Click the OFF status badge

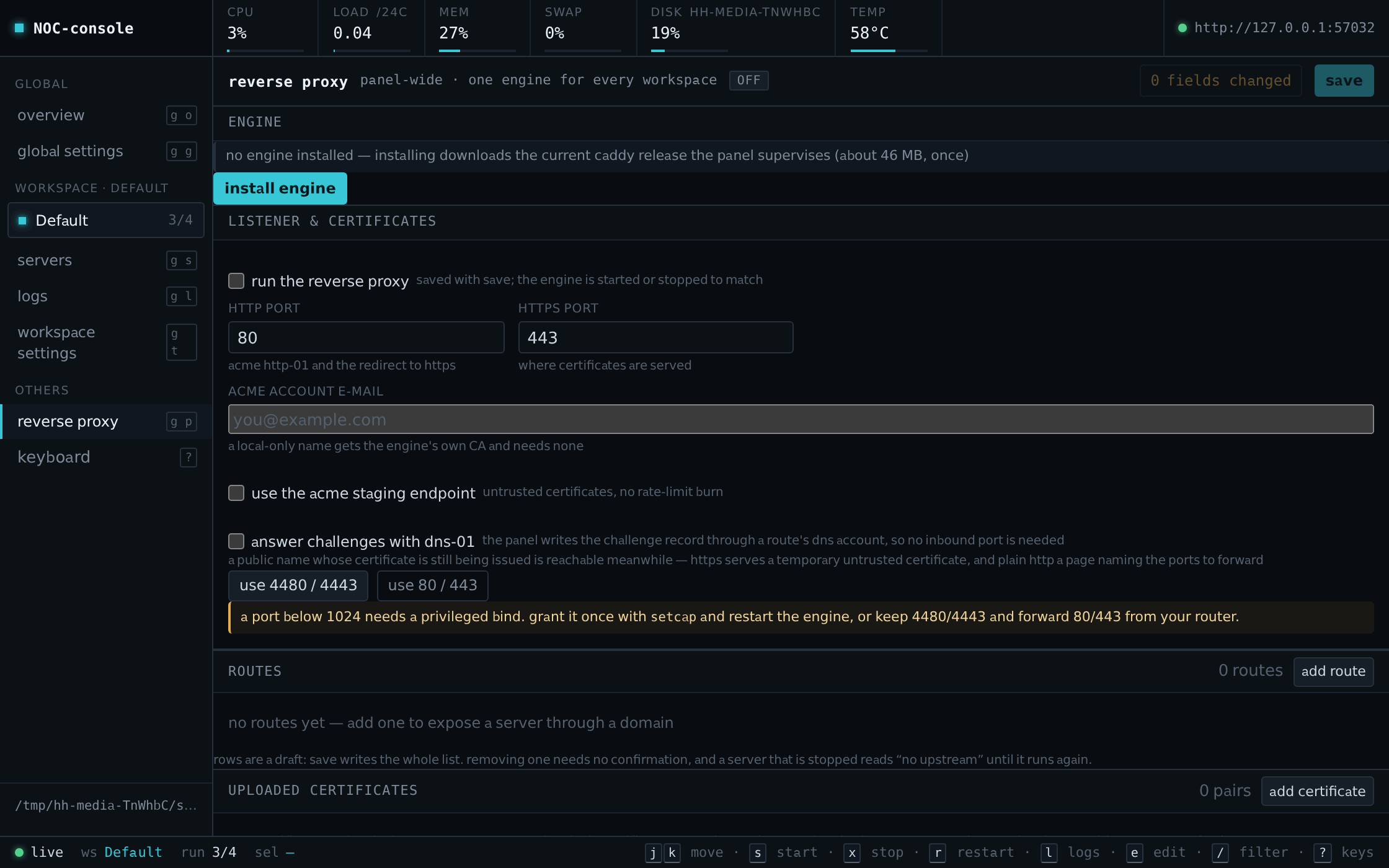tap(749, 81)
